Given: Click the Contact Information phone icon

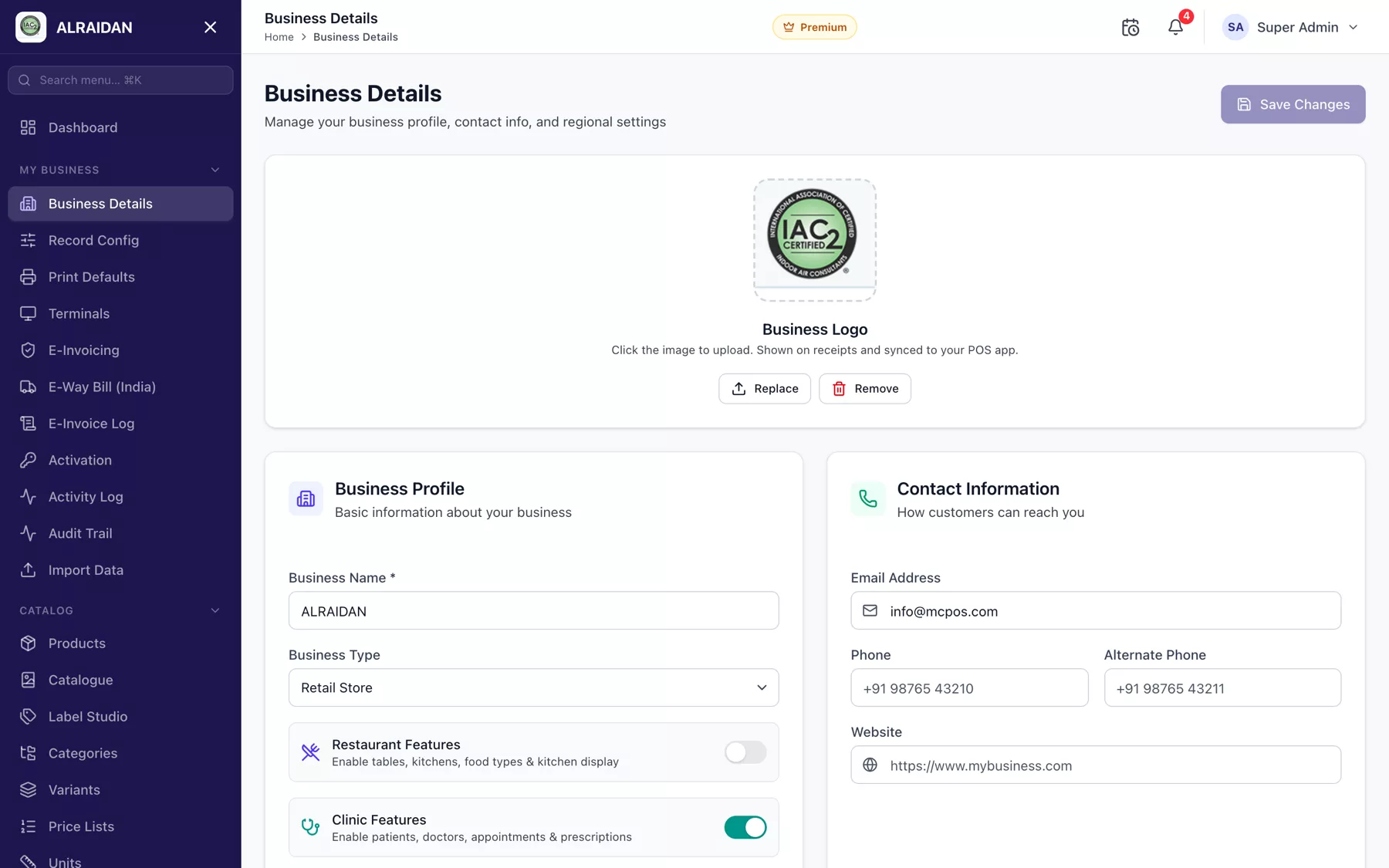Looking at the screenshot, I should [x=868, y=499].
